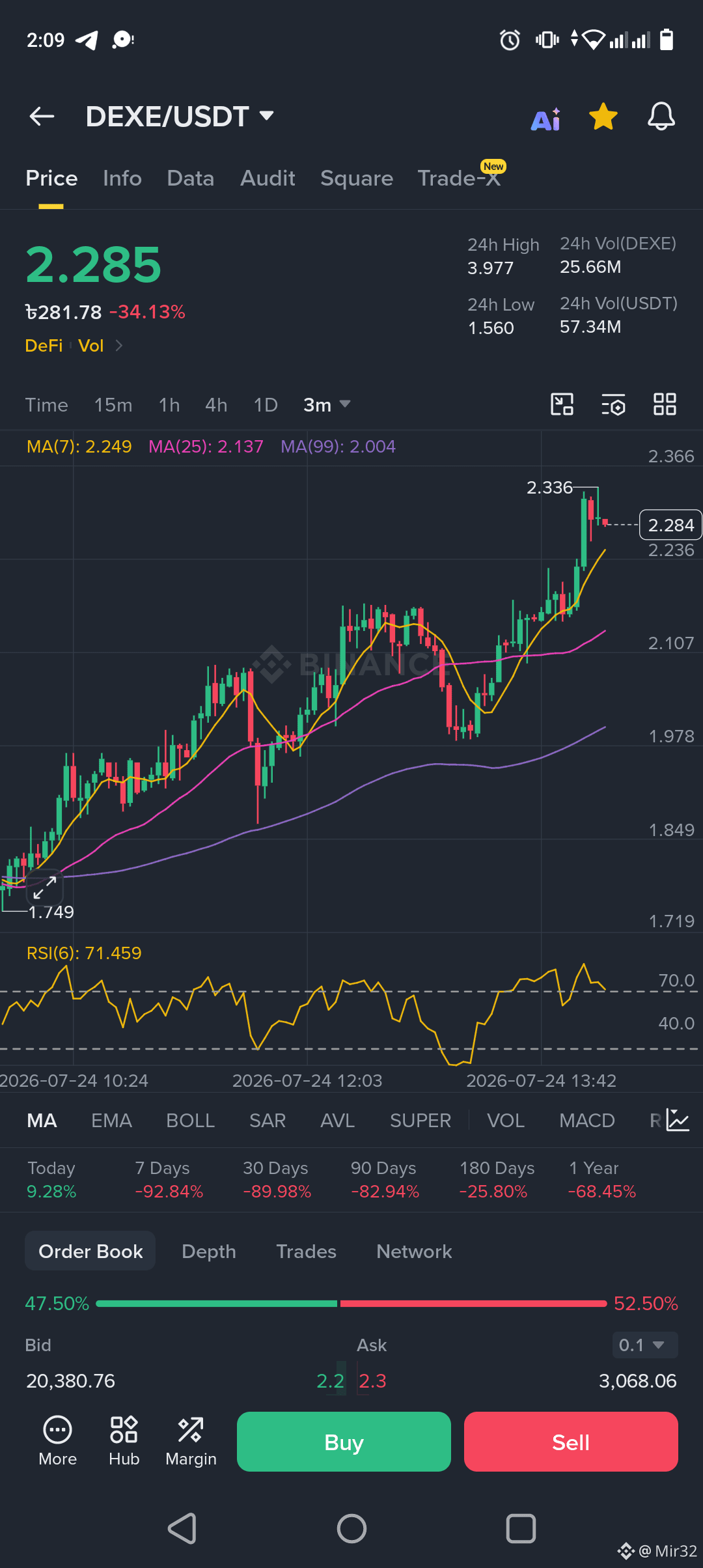The width and height of the screenshot is (703, 1568).
Task: Switch to the Depth tab
Action: pyautogui.click(x=209, y=1252)
